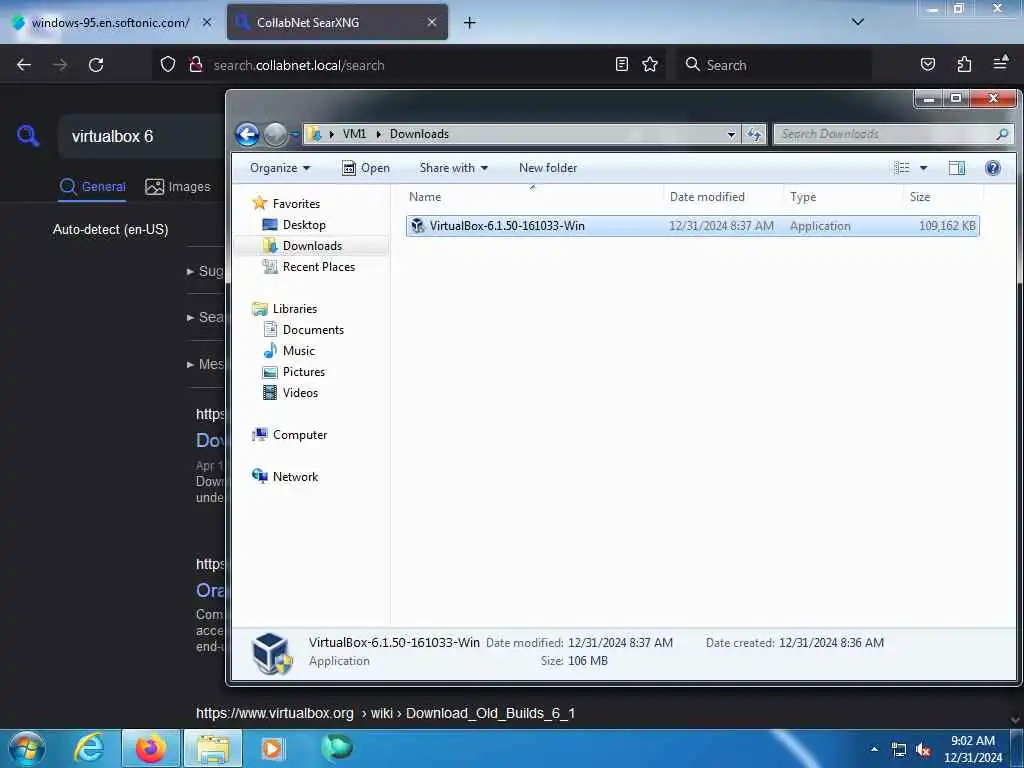Click the Firefox URL address field

411,65
